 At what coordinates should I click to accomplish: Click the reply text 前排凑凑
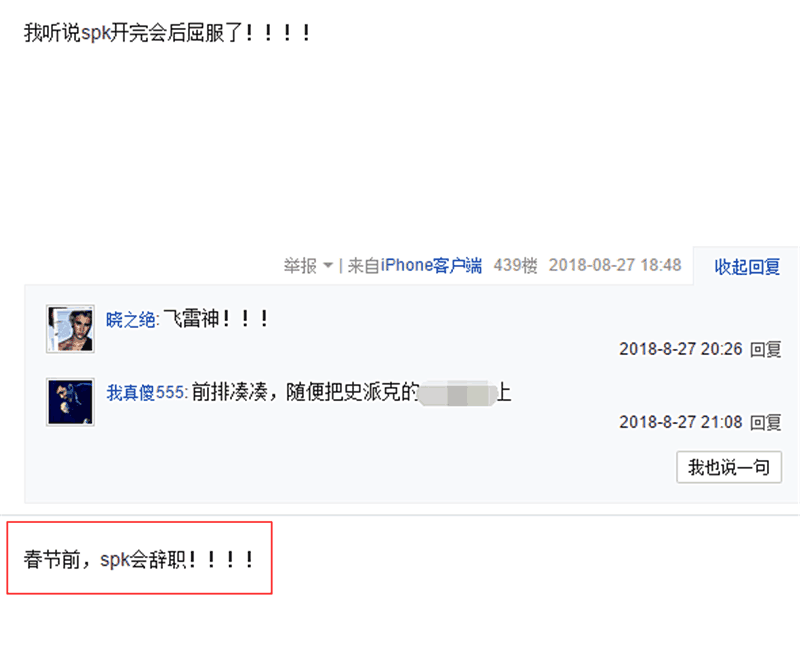tap(230, 392)
